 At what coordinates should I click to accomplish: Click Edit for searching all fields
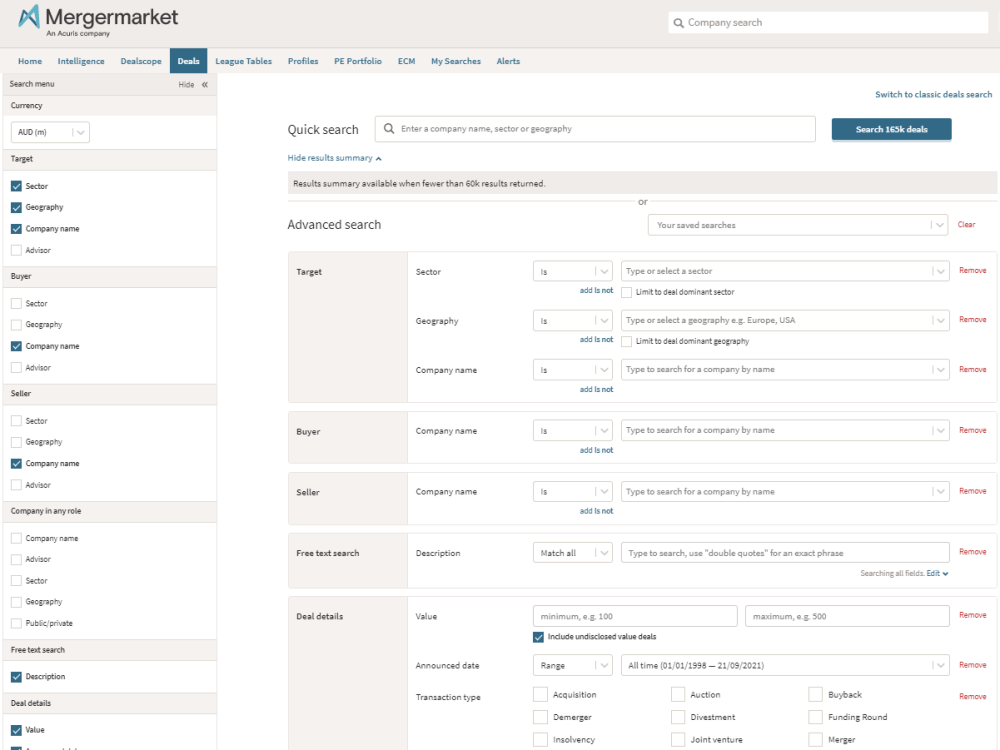coord(933,573)
